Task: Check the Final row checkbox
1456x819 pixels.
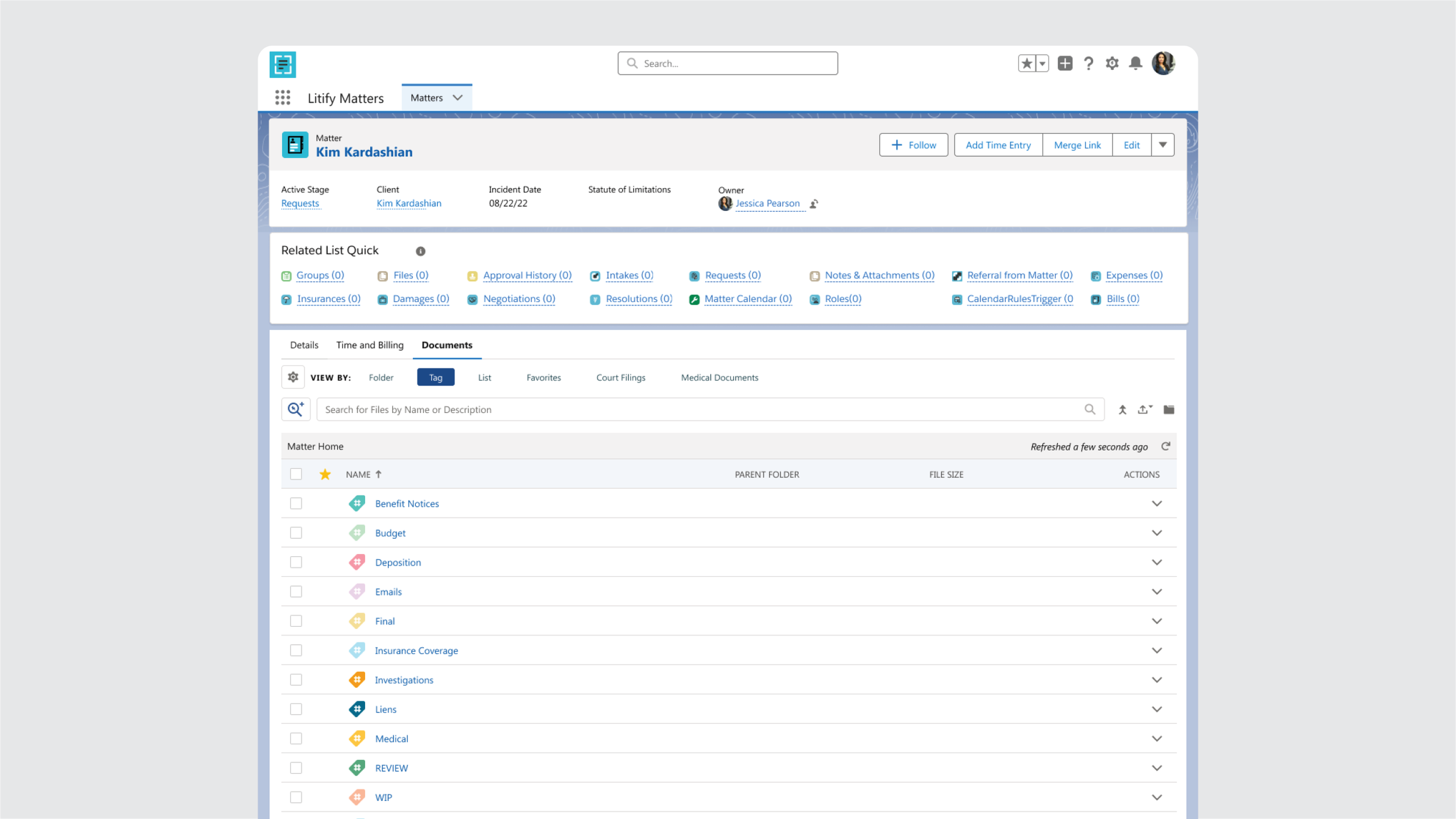Action: pos(296,621)
